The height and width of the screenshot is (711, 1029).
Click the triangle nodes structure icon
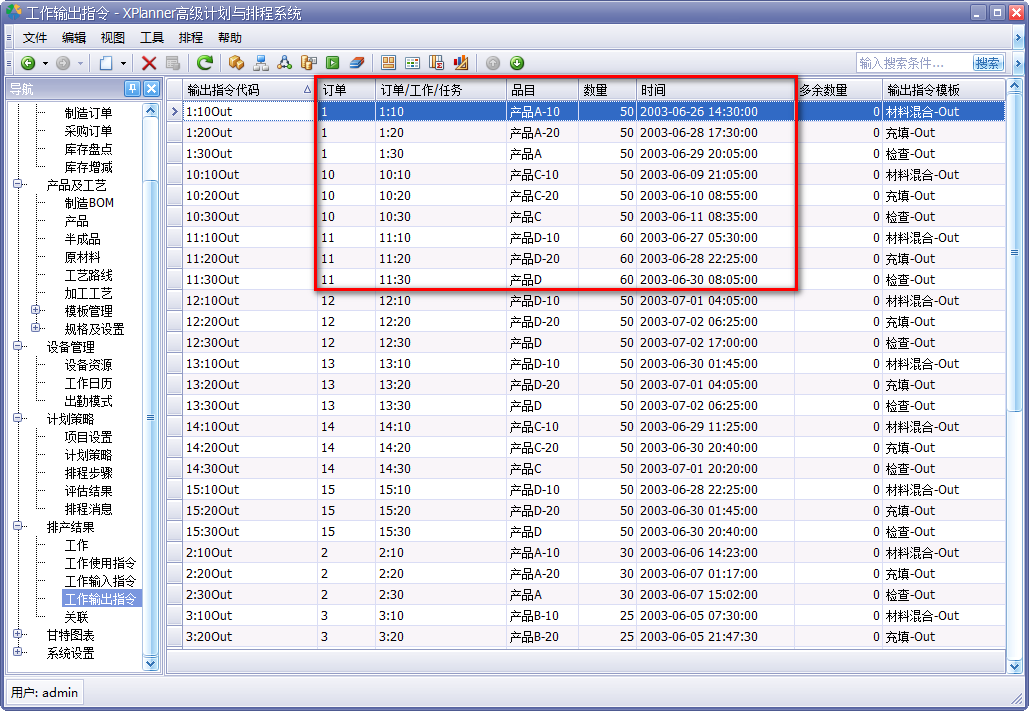284,63
